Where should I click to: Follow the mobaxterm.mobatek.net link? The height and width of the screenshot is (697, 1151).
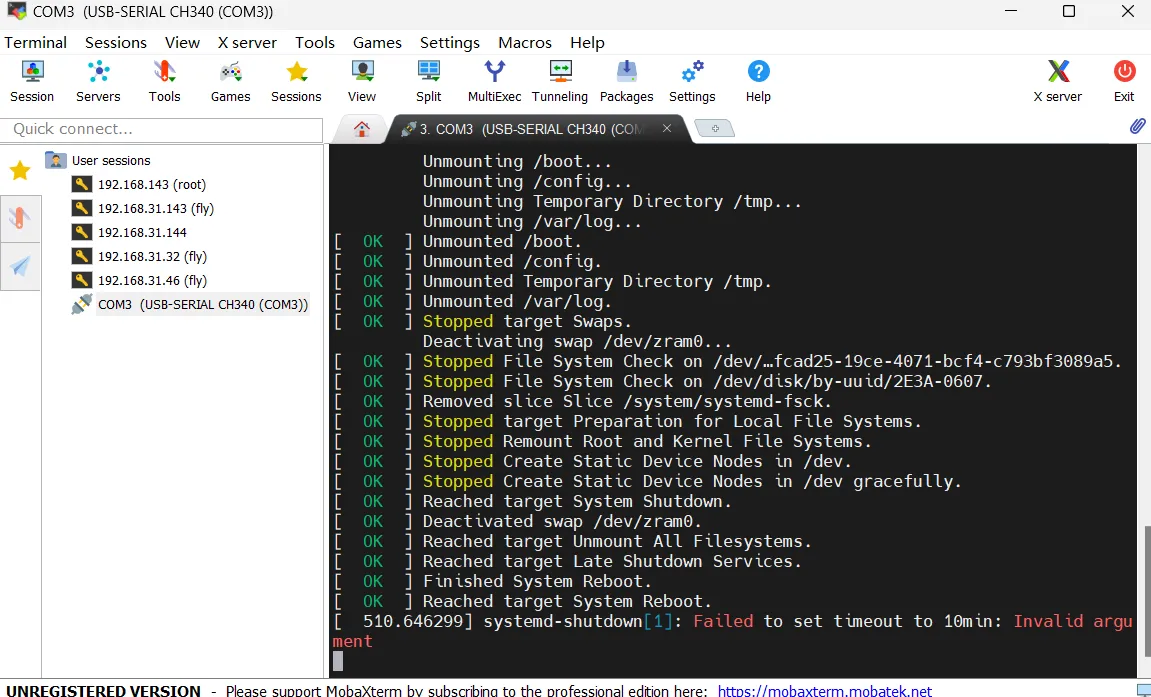(x=824, y=690)
